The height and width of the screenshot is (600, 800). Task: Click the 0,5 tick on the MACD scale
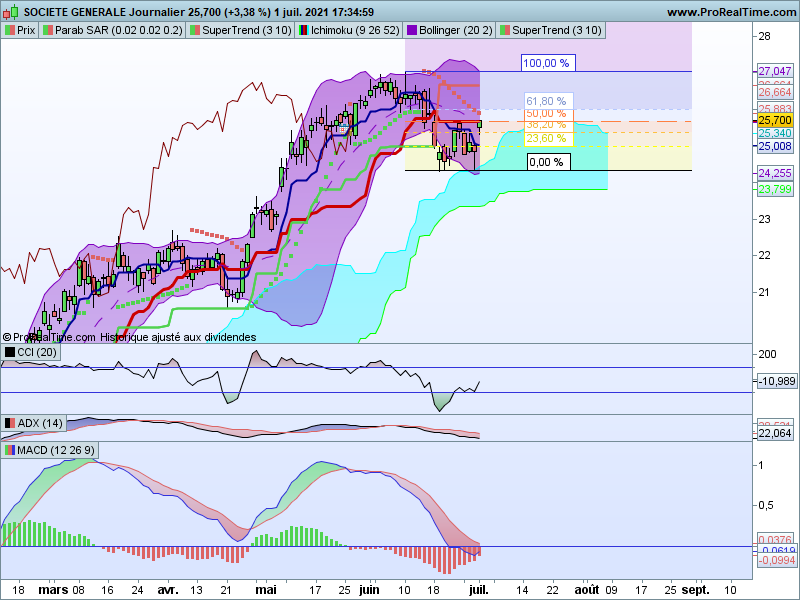[765, 505]
